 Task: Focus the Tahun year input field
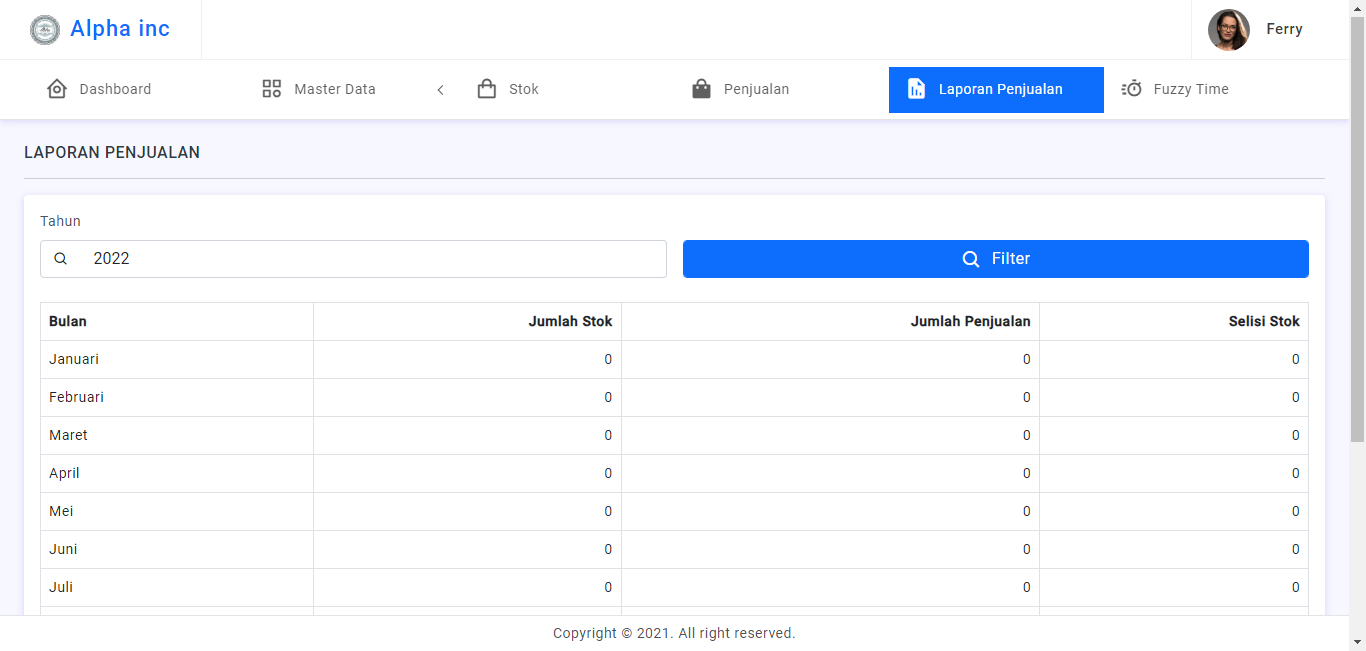pos(370,259)
